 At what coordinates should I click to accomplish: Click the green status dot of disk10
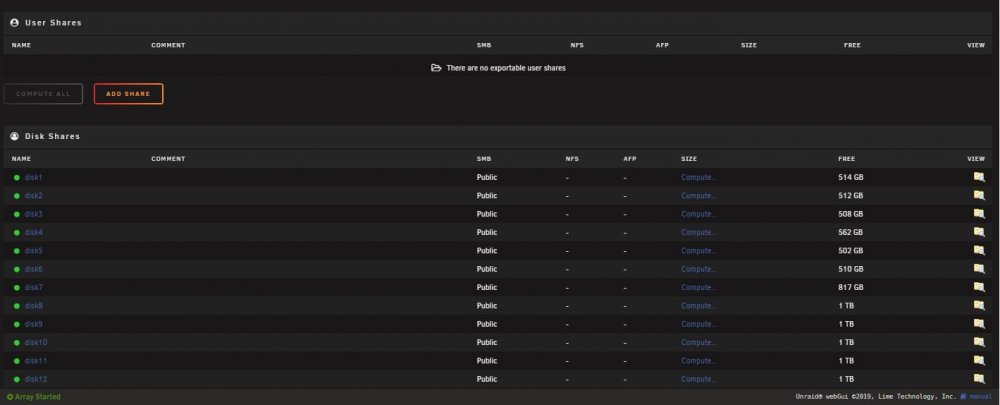click(17, 342)
